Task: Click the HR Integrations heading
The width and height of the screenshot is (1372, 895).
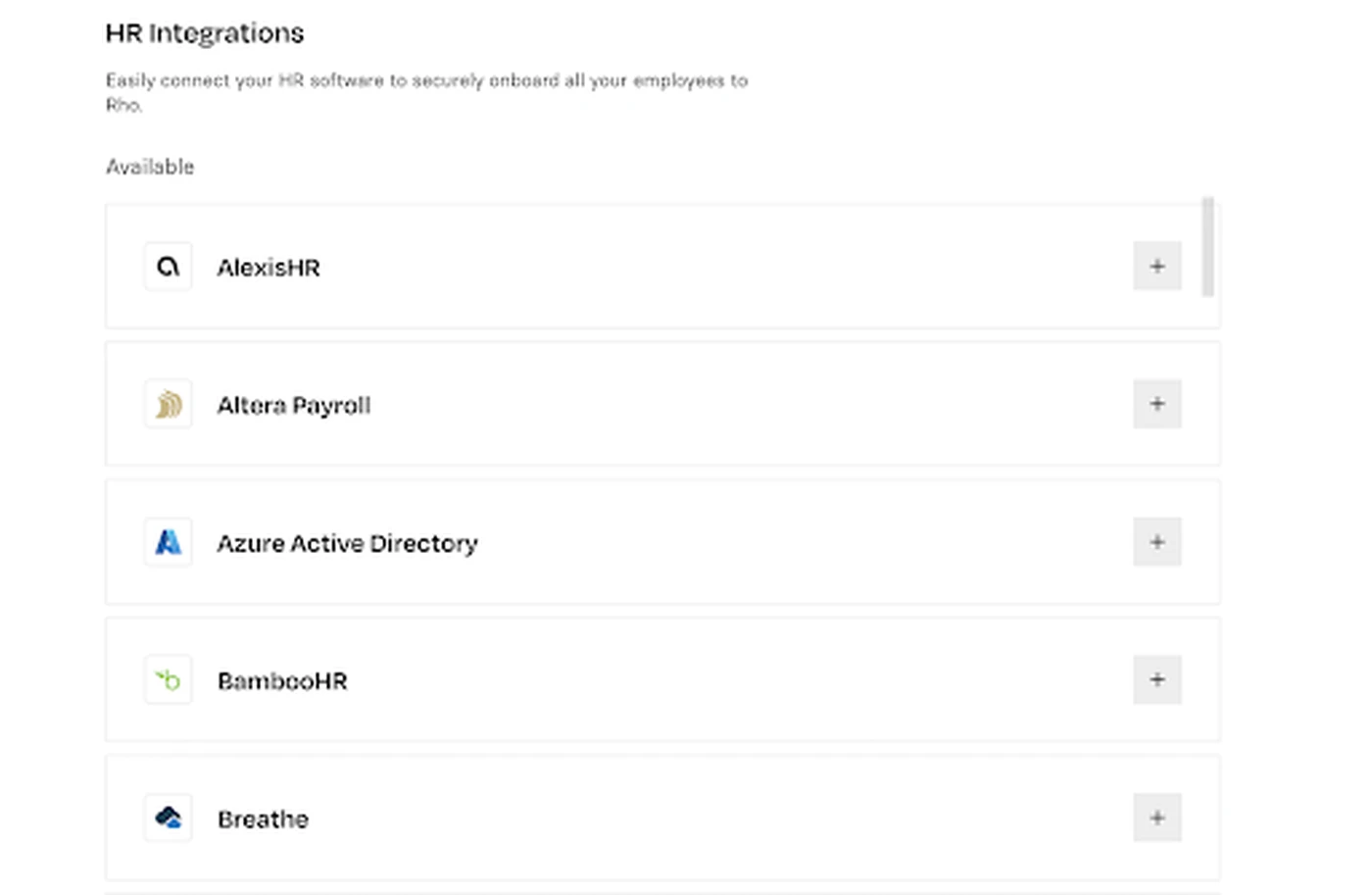Action: tap(205, 33)
